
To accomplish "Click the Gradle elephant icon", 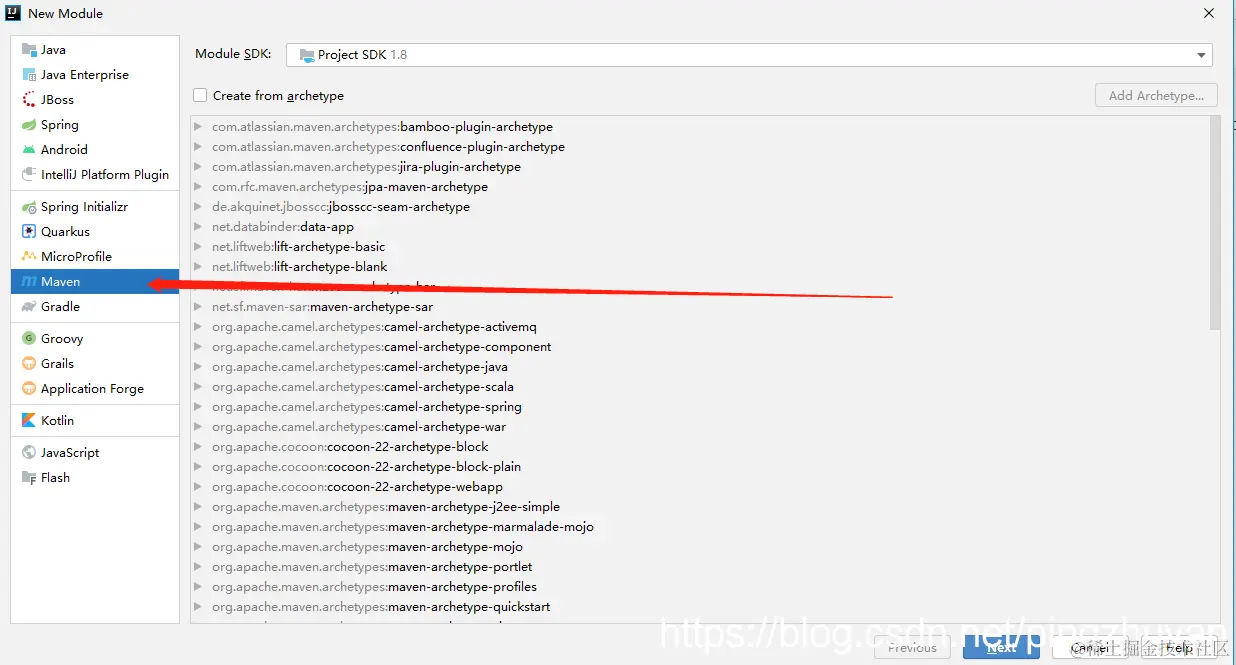I will click(x=29, y=307).
